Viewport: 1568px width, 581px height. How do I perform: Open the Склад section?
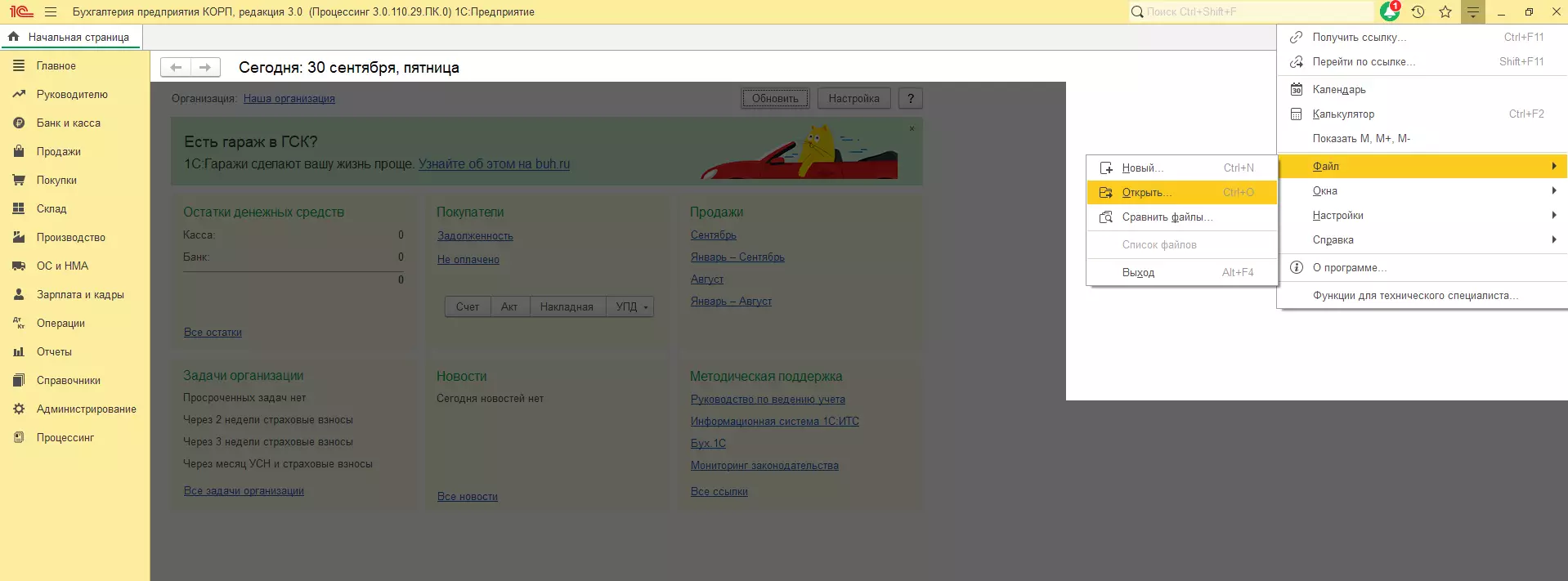(x=52, y=209)
